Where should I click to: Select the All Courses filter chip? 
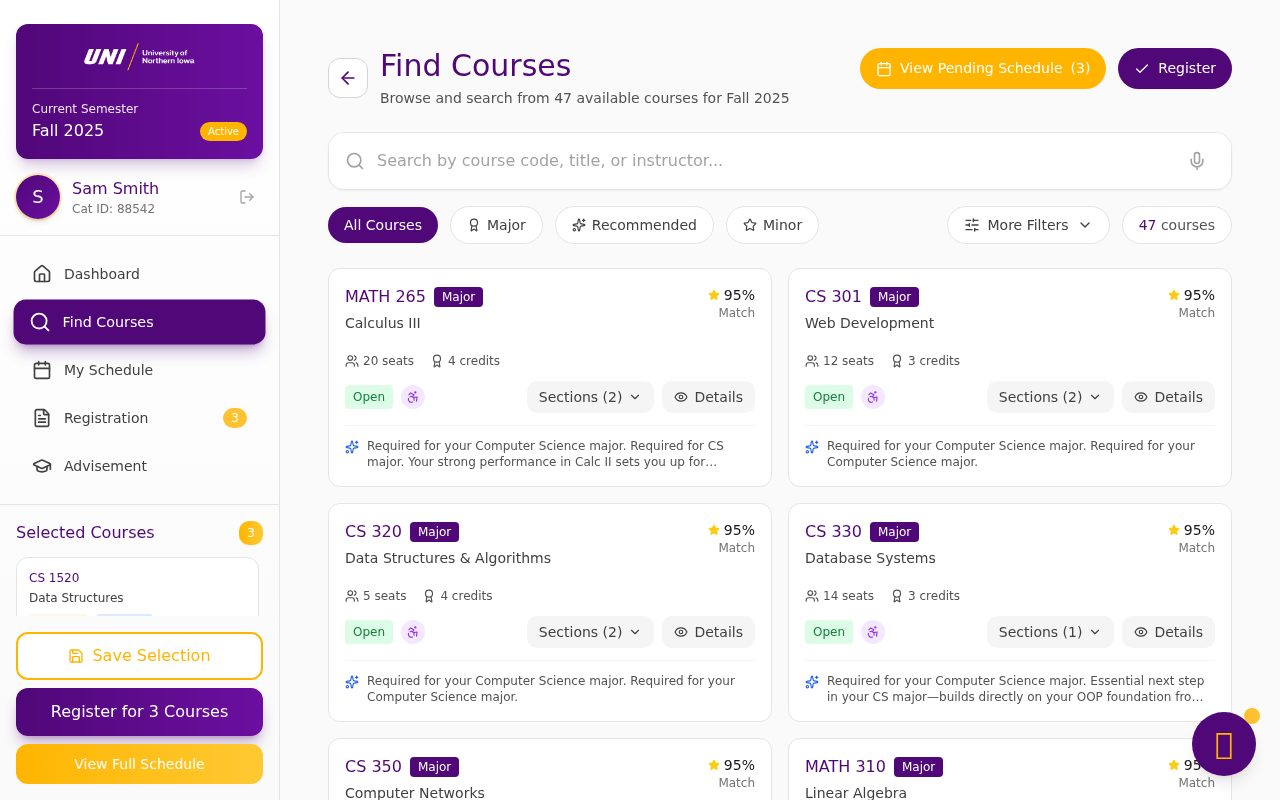pos(383,225)
